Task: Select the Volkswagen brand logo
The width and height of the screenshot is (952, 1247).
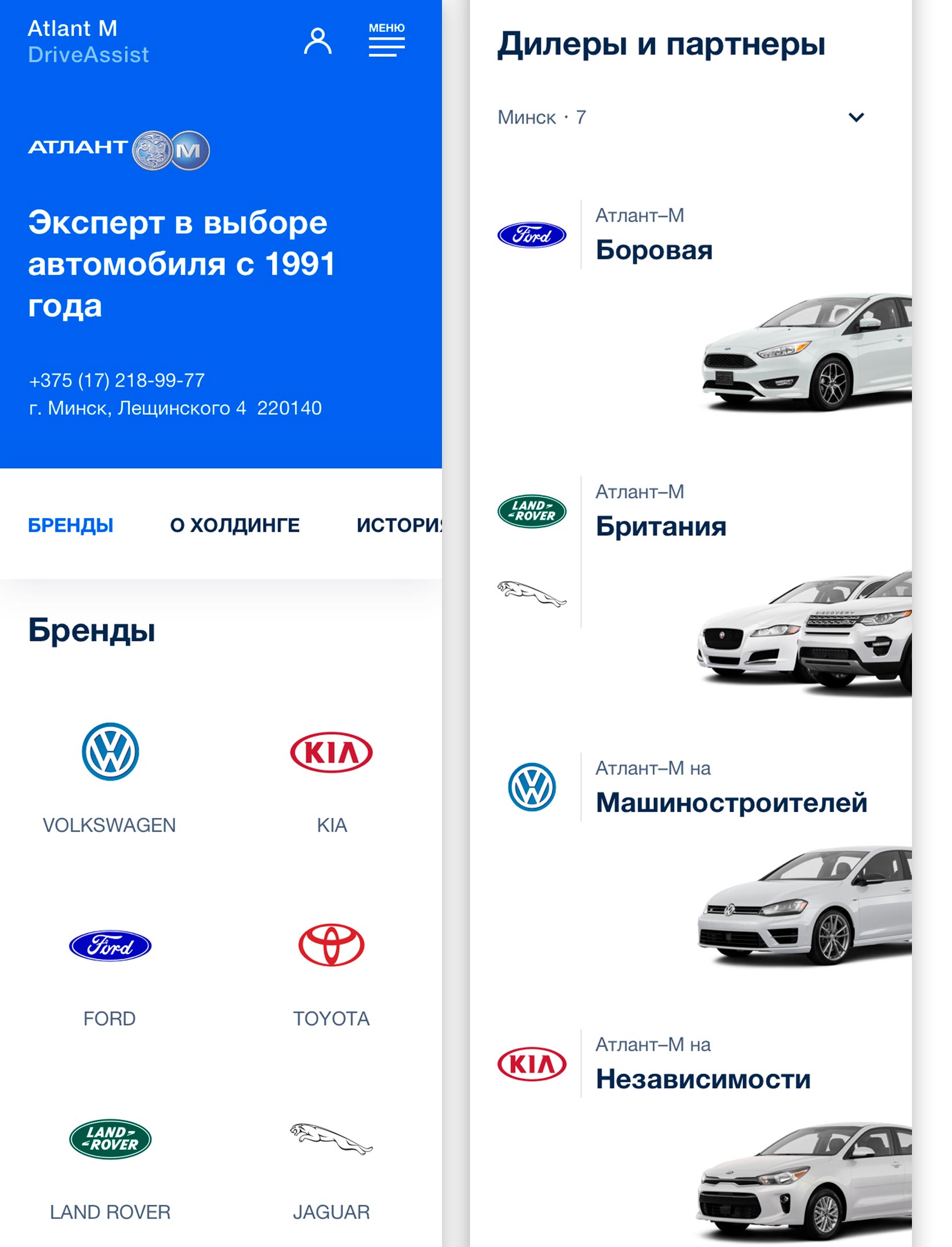Action: tap(110, 751)
